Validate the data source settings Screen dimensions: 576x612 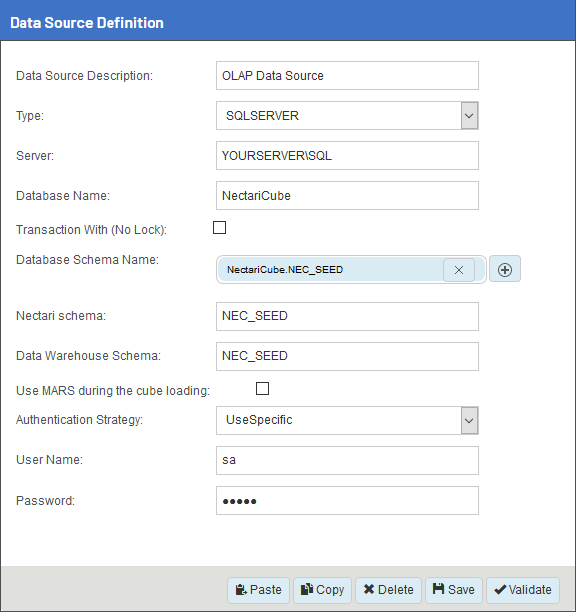click(523, 590)
